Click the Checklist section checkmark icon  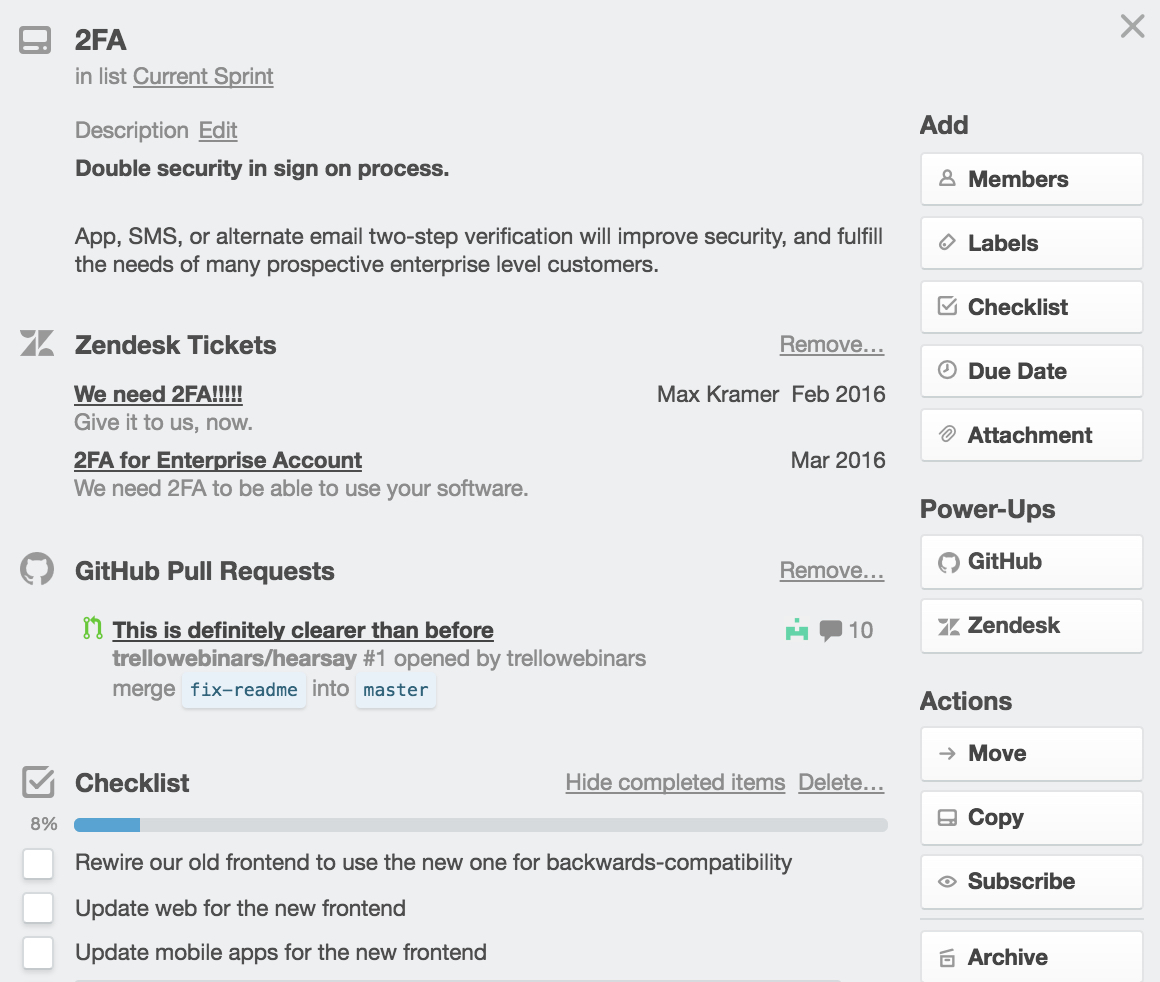(38, 782)
